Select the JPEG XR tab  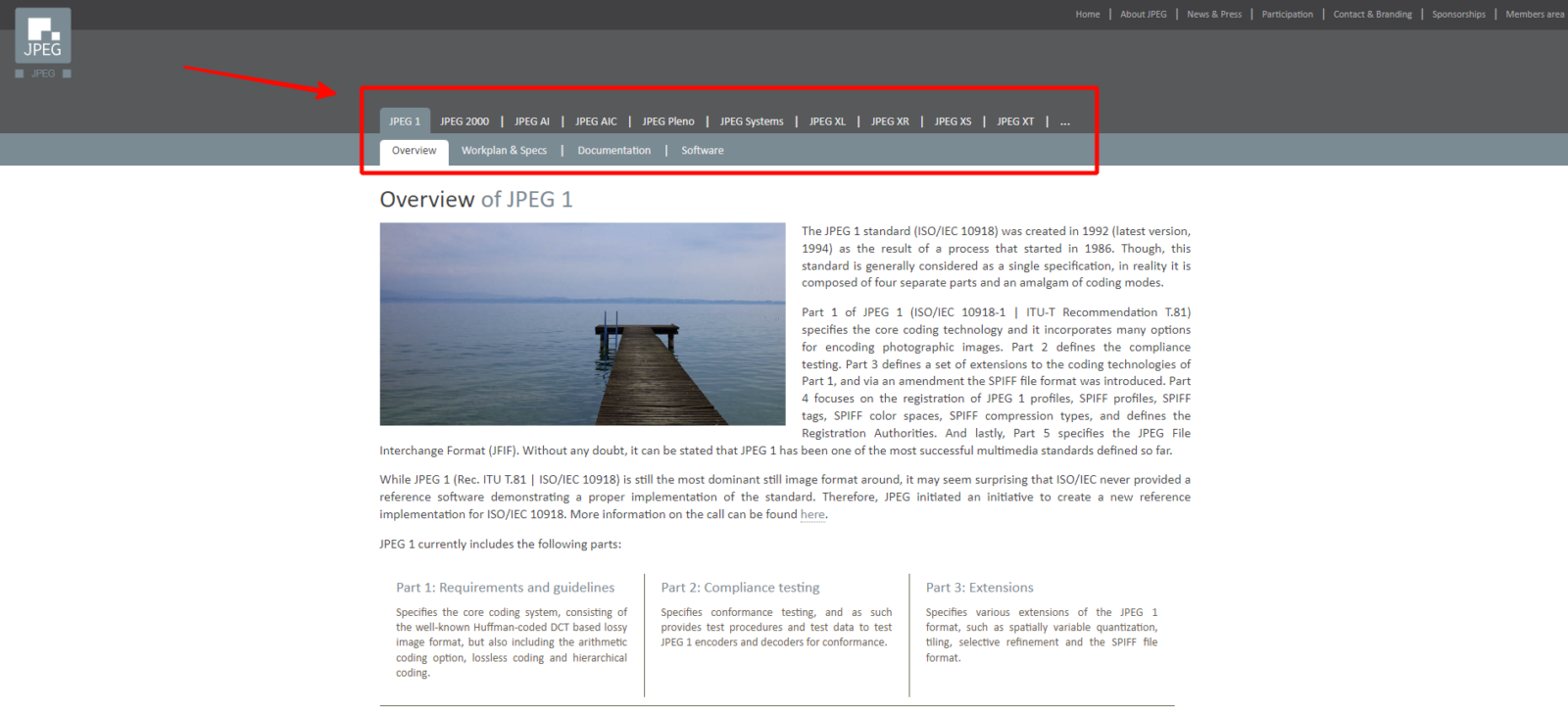coord(890,121)
